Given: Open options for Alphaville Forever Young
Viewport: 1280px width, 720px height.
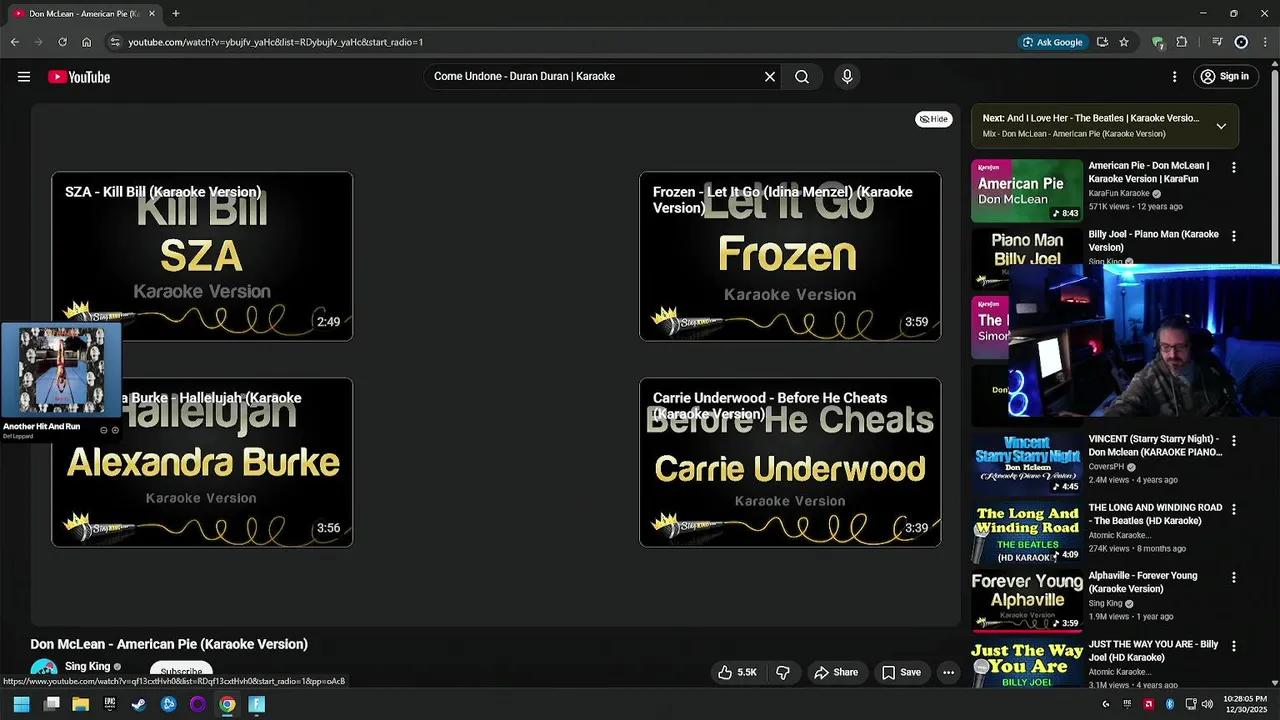Looking at the screenshot, I should coord(1233,578).
